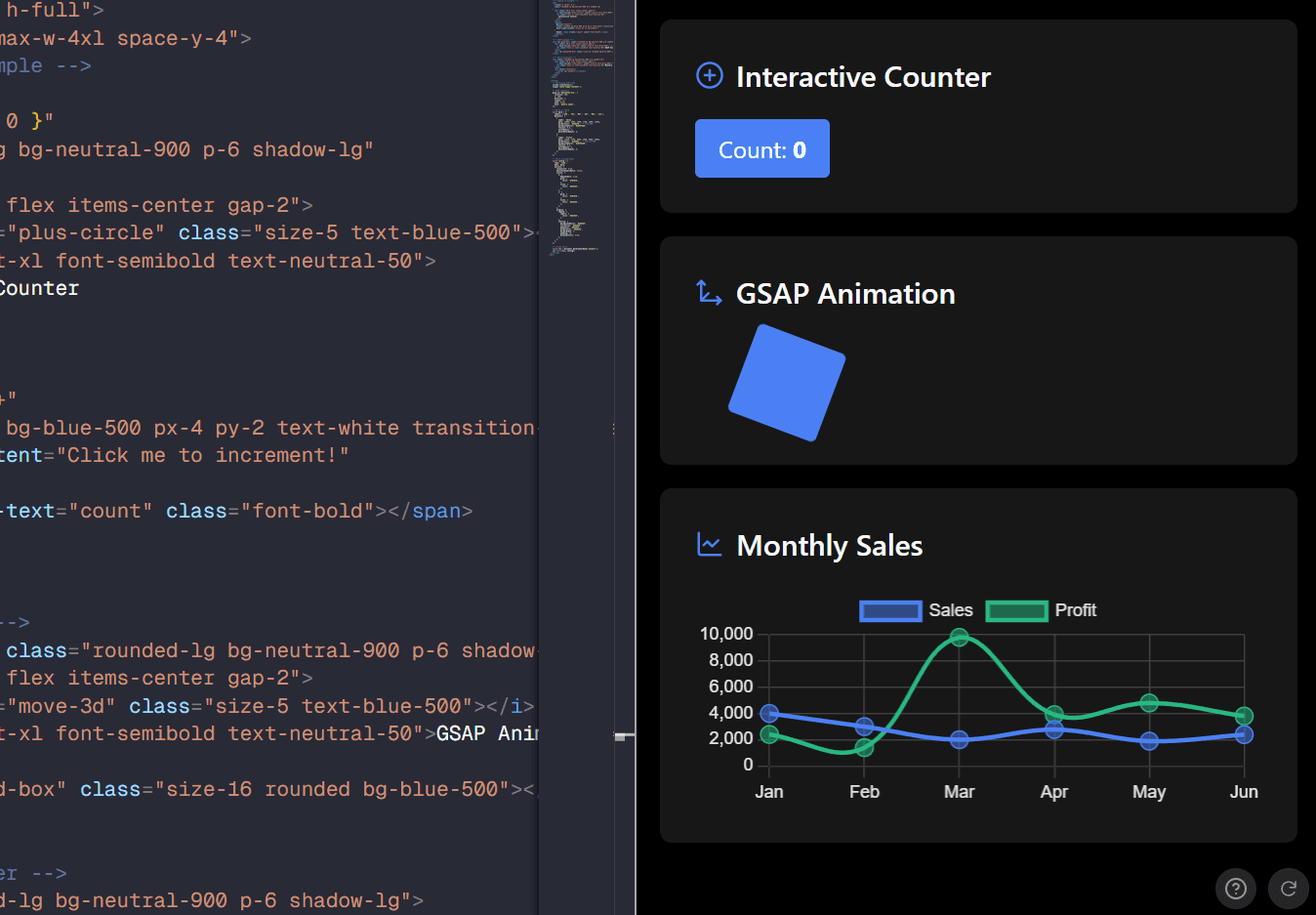Open help with the question mark icon
Image resolution: width=1316 pixels, height=915 pixels.
pyautogui.click(x=1235, y=888)
